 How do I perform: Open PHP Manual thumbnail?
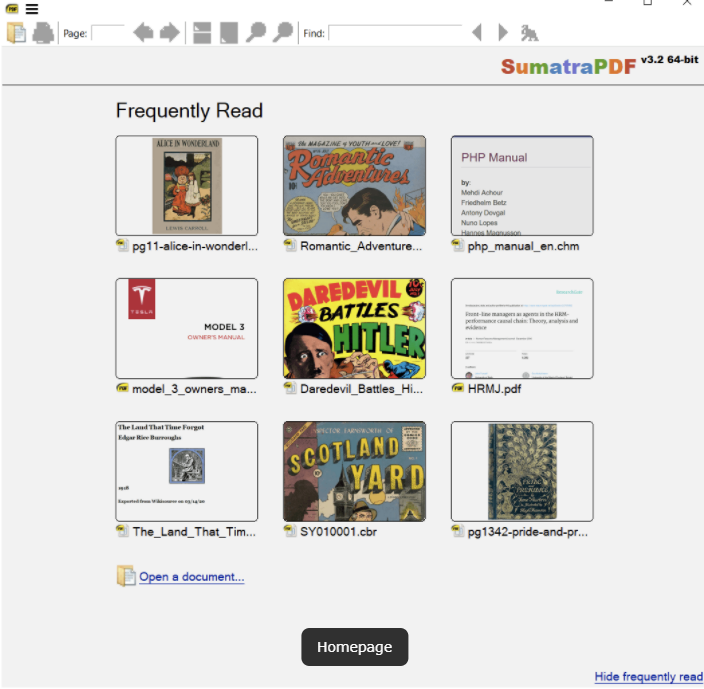[522, 185]
